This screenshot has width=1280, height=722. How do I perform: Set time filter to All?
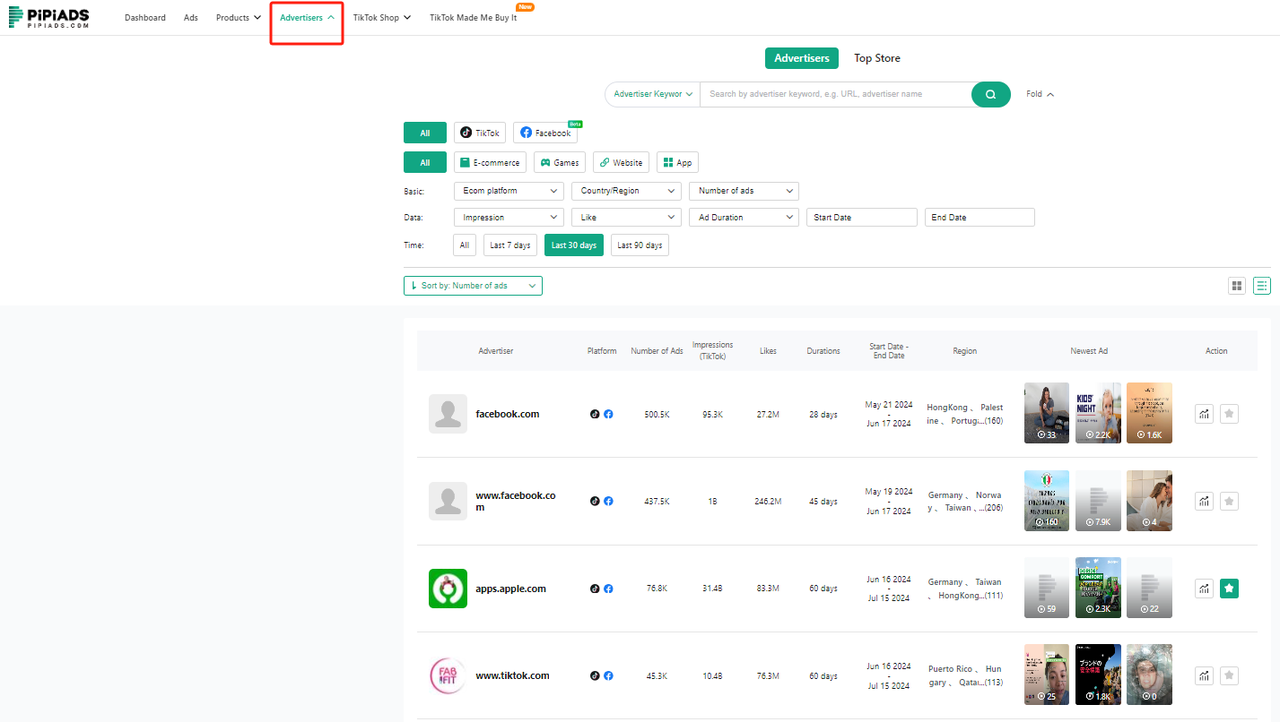(464, 245)
